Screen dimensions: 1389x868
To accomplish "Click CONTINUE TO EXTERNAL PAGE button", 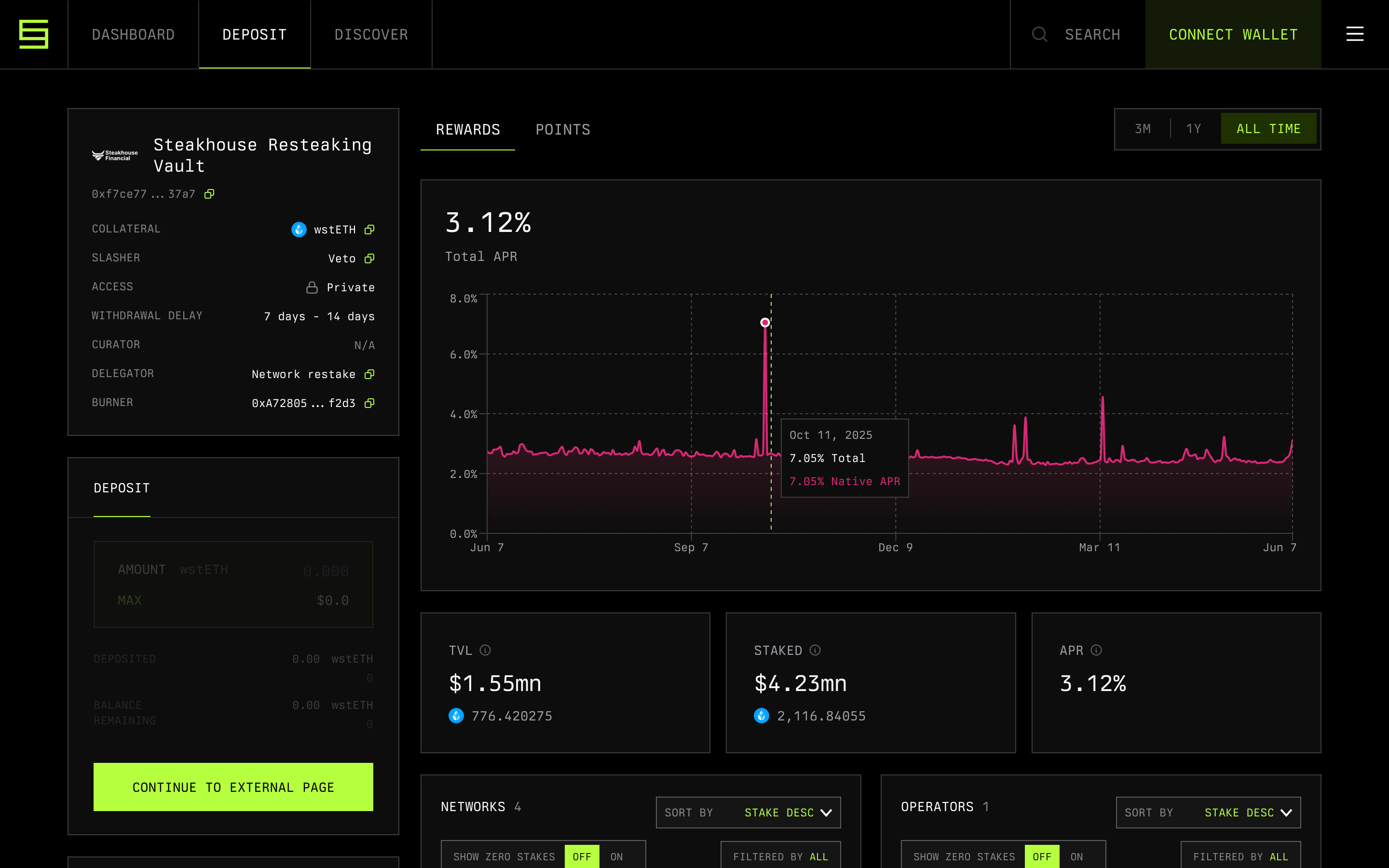I will pos(233,787).
